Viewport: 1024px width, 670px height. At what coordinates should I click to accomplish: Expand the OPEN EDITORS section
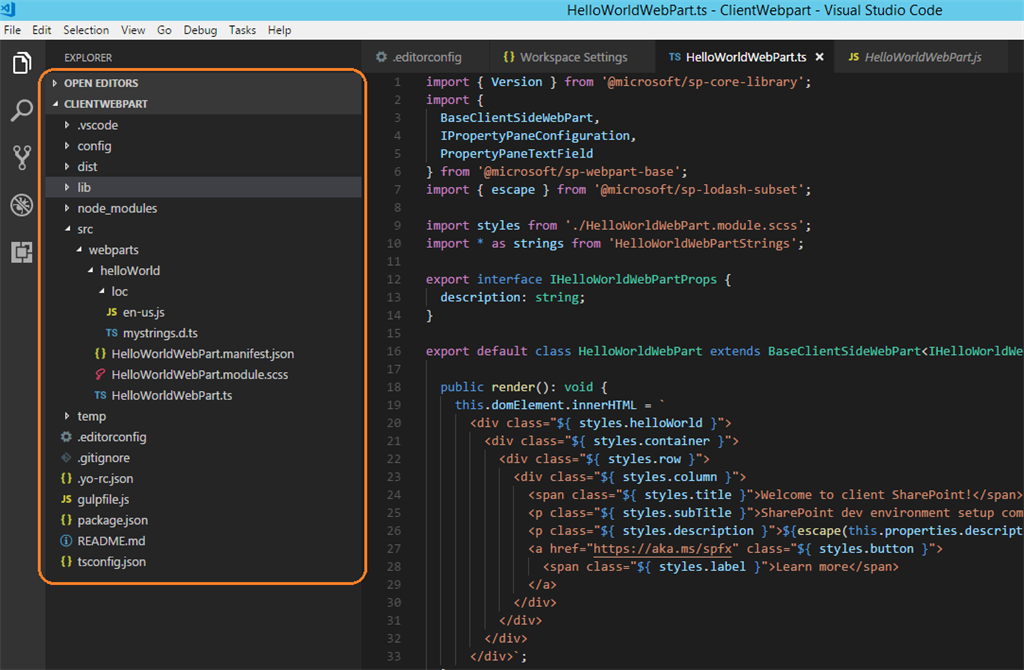pyautogui.click(x=101, y=83)
